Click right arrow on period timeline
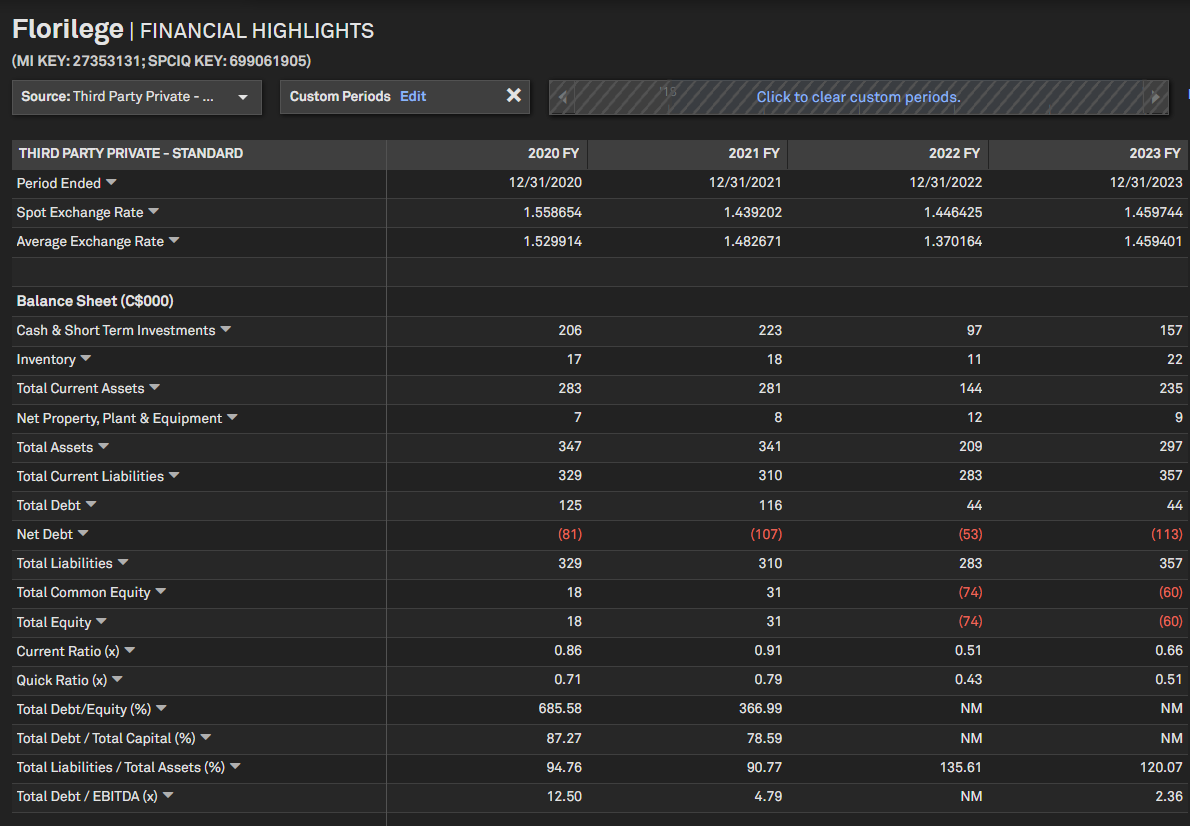The height and width of the screenshot is (826, 1190). point(1155,97)
